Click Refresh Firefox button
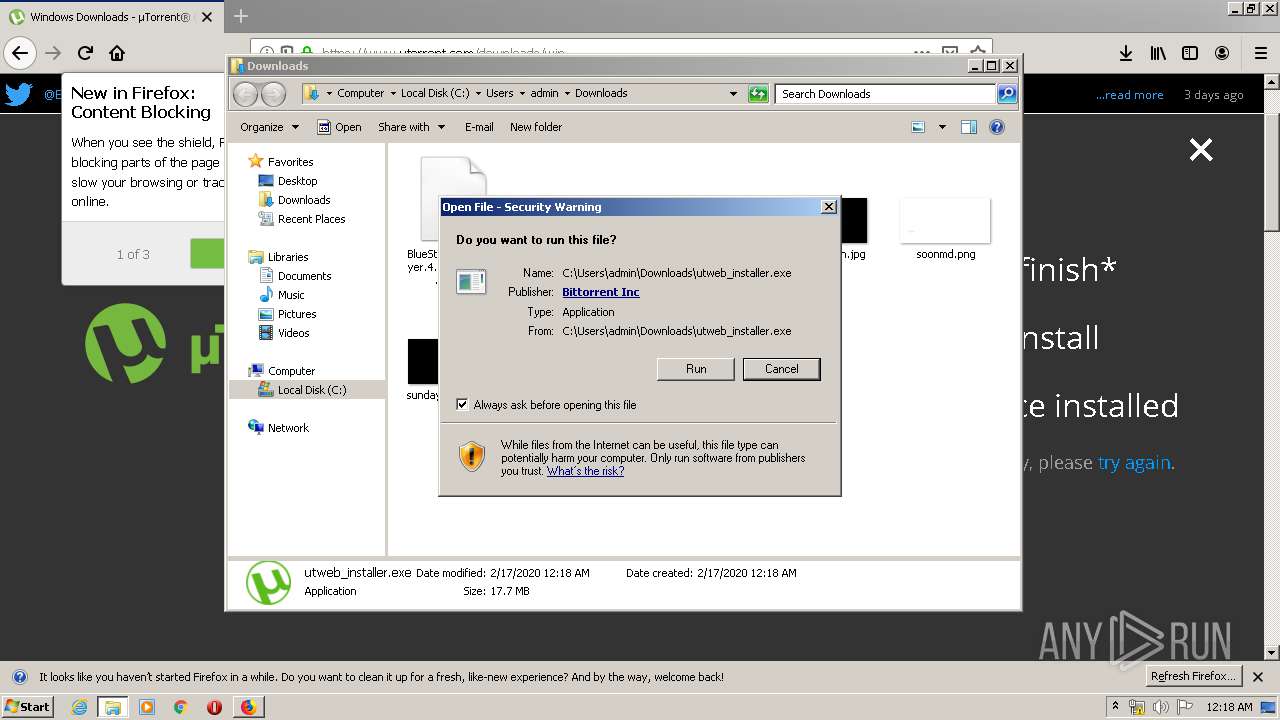Image resolution: width=1280 pixels, height=720 pixels. (x=1194, y=676)
